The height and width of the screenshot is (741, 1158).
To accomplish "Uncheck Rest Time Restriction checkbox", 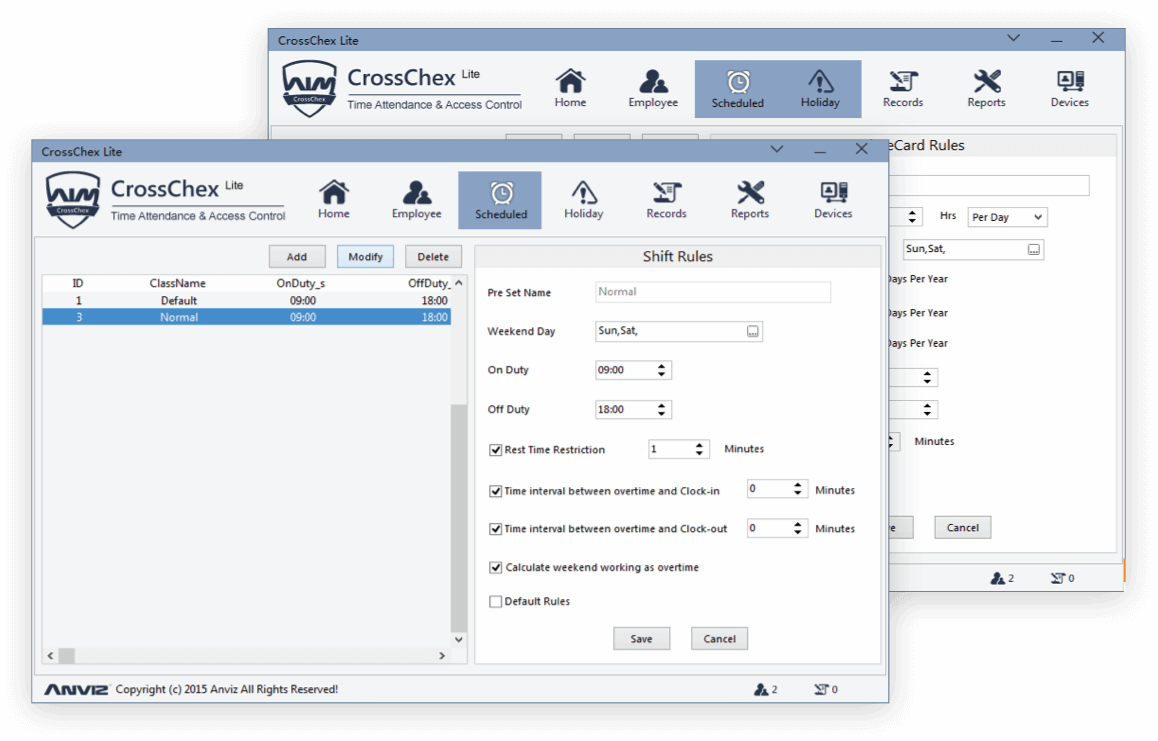I will pos(495,450).
